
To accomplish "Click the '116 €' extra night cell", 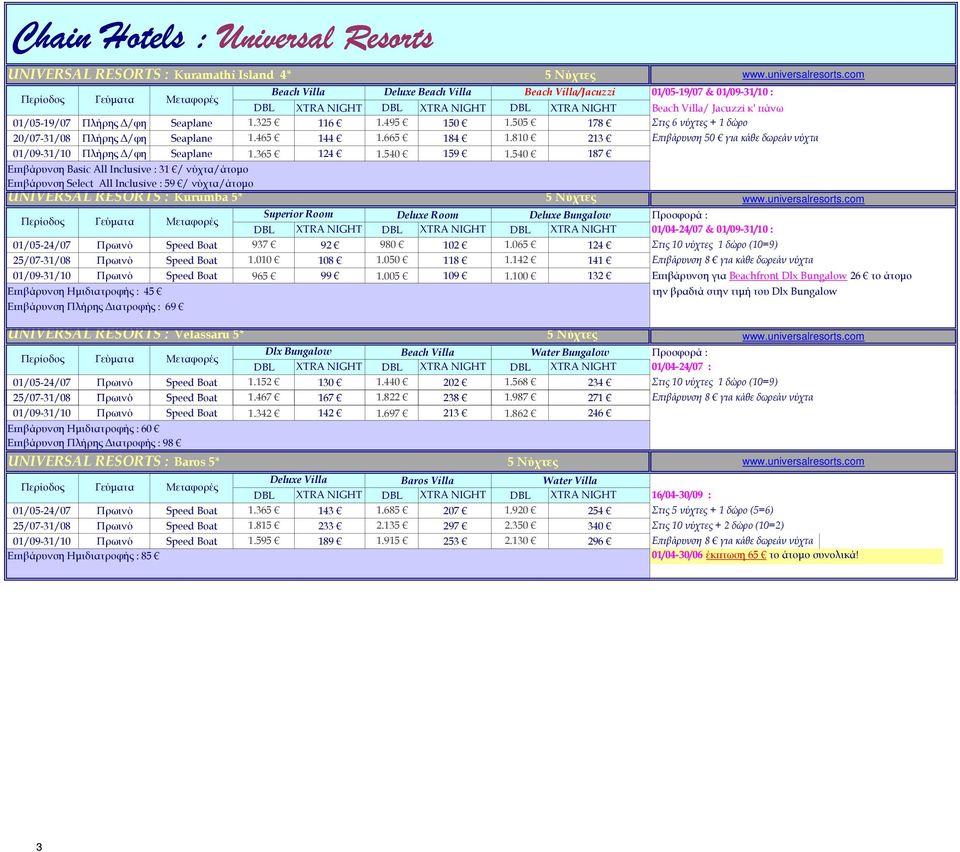I will pyautogui.click(x=329, y=123).
